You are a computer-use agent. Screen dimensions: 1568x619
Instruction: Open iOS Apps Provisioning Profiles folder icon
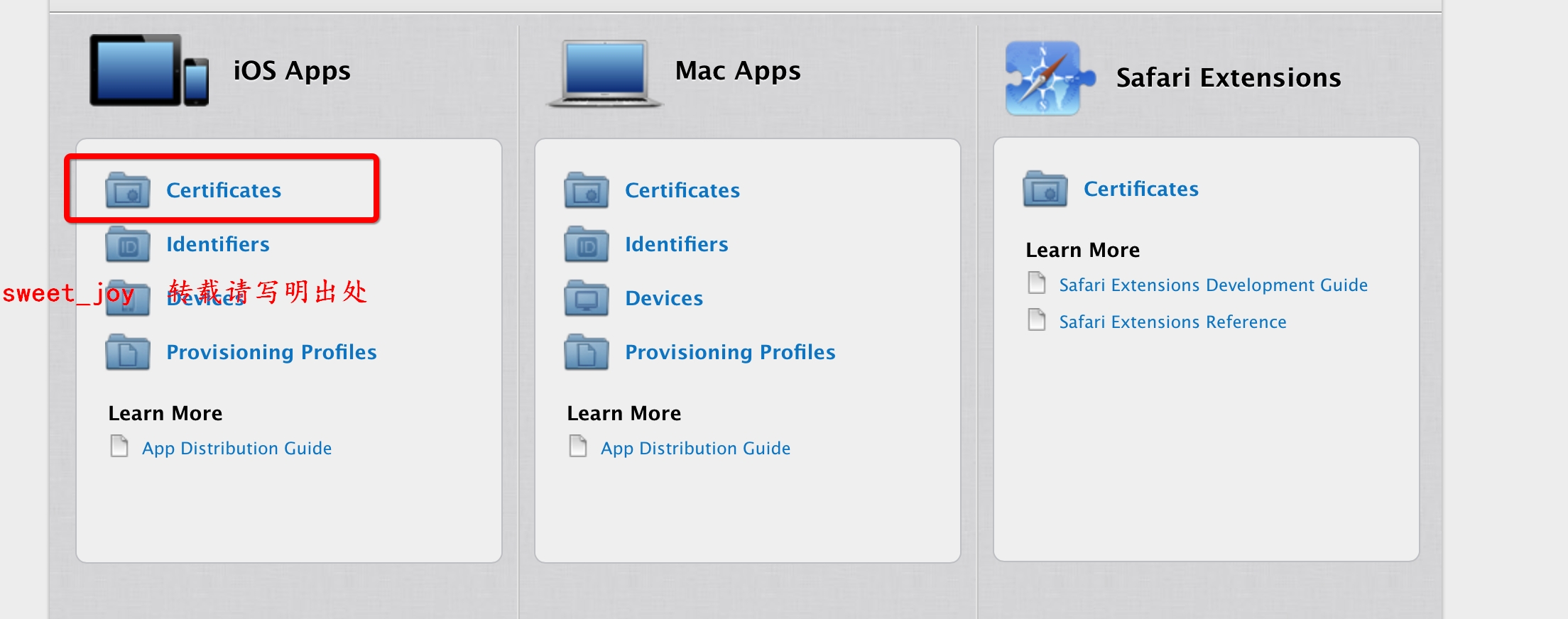click(x=128, y=352)
